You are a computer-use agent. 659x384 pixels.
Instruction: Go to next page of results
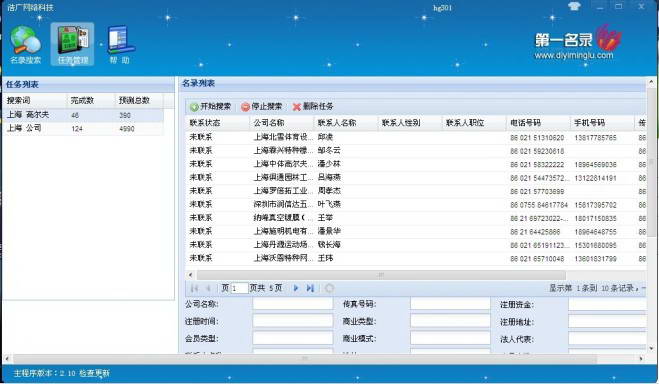[296, 288]
